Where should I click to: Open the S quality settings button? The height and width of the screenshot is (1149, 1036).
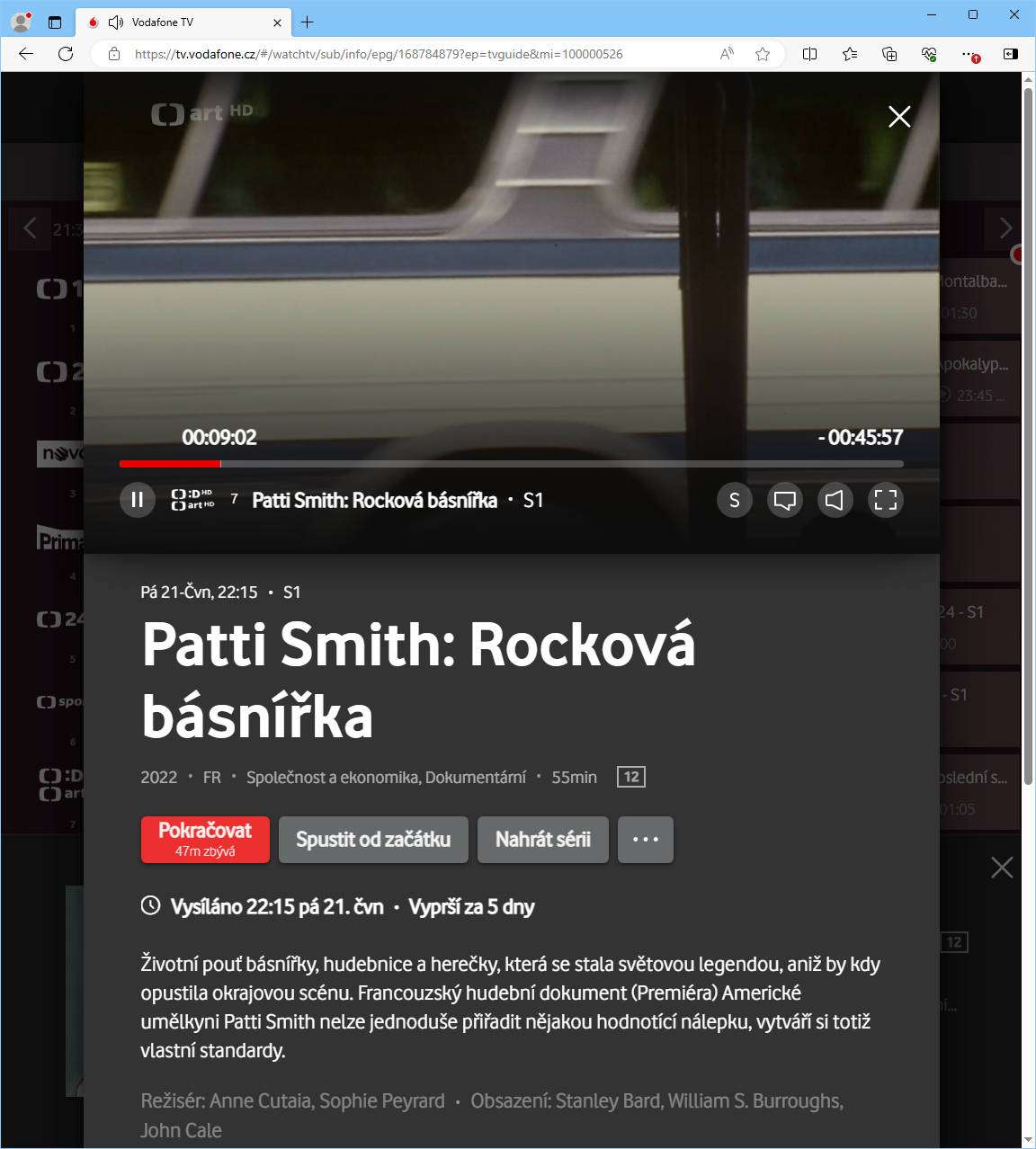coord(735,500)
